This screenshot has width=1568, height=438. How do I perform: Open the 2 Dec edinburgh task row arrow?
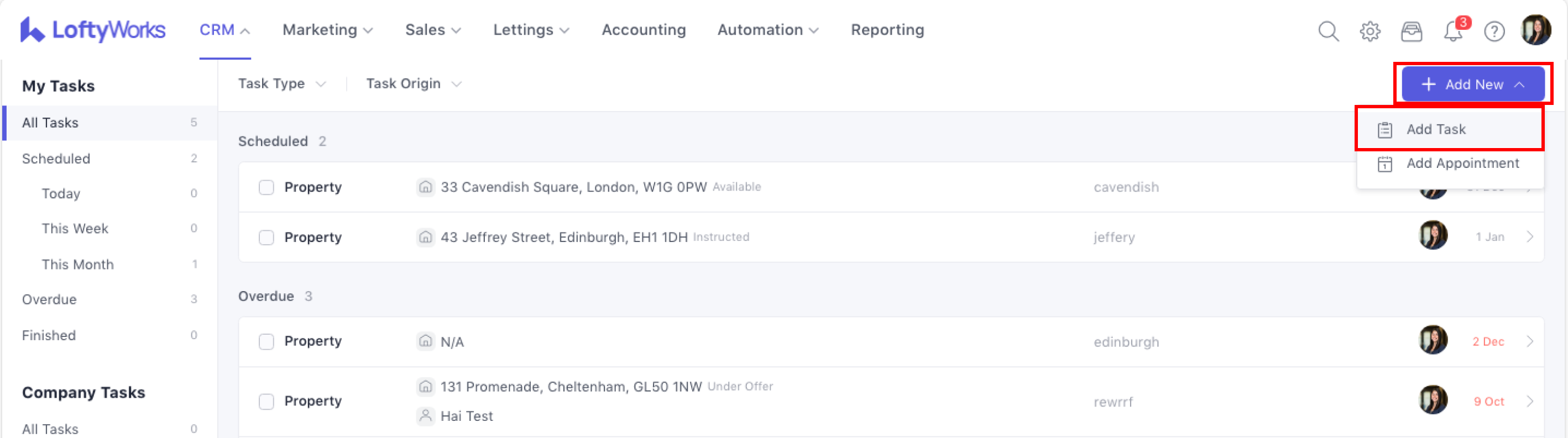pyautogui.click(x=1530, y=341)
